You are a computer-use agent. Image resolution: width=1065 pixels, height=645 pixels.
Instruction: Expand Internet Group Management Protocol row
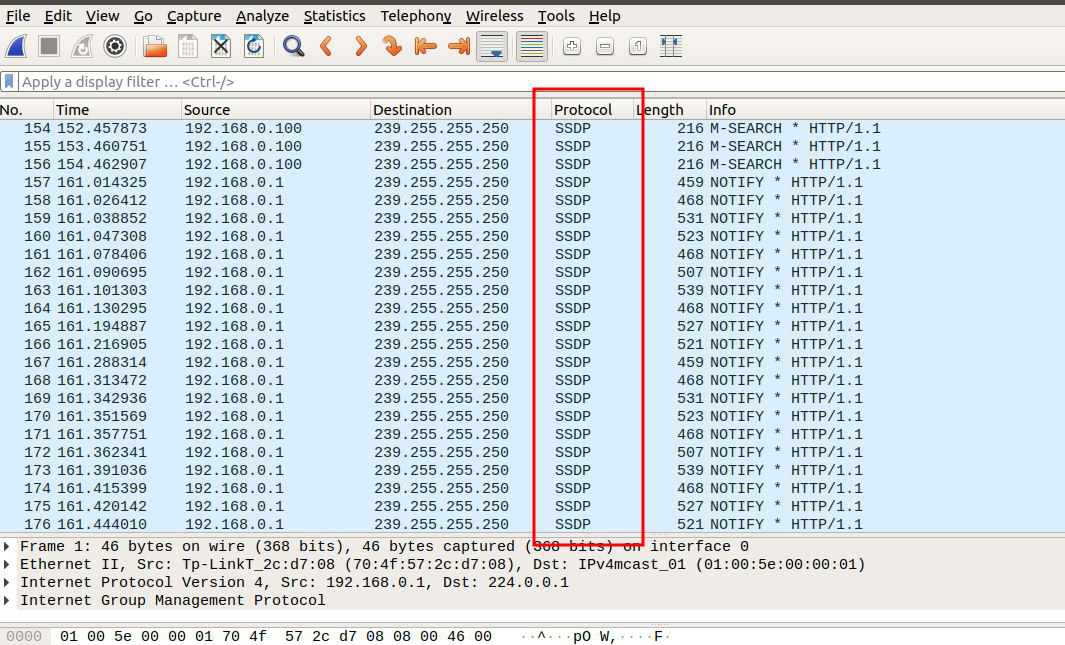[x=7, y=600]
